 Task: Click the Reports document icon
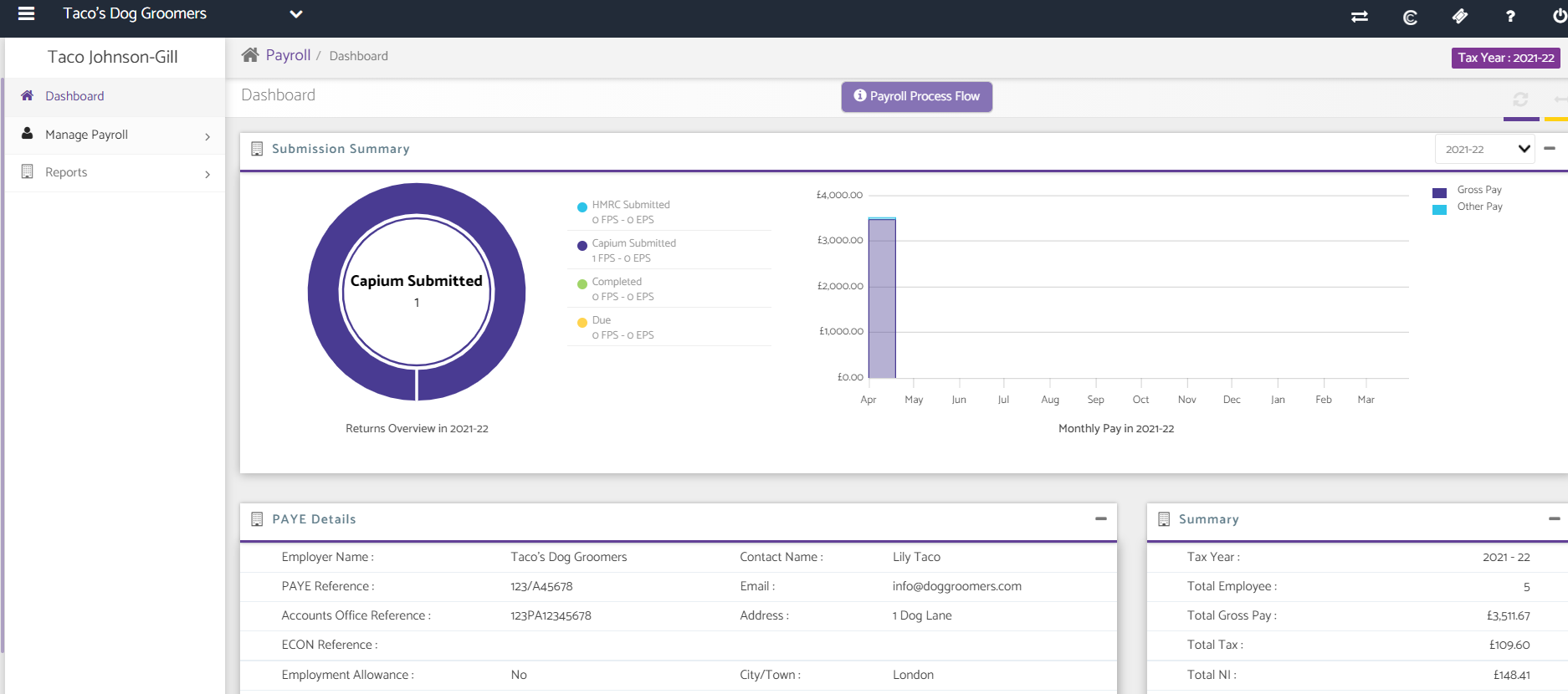pyautogui.click(x=28, y=171)
